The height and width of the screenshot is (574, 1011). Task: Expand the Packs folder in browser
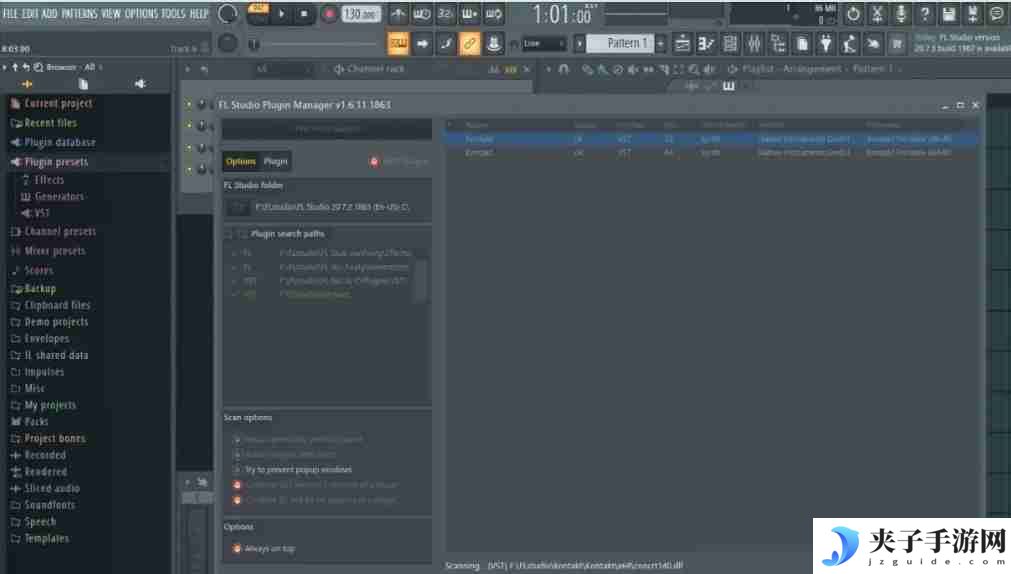click(x=36, y=422)
